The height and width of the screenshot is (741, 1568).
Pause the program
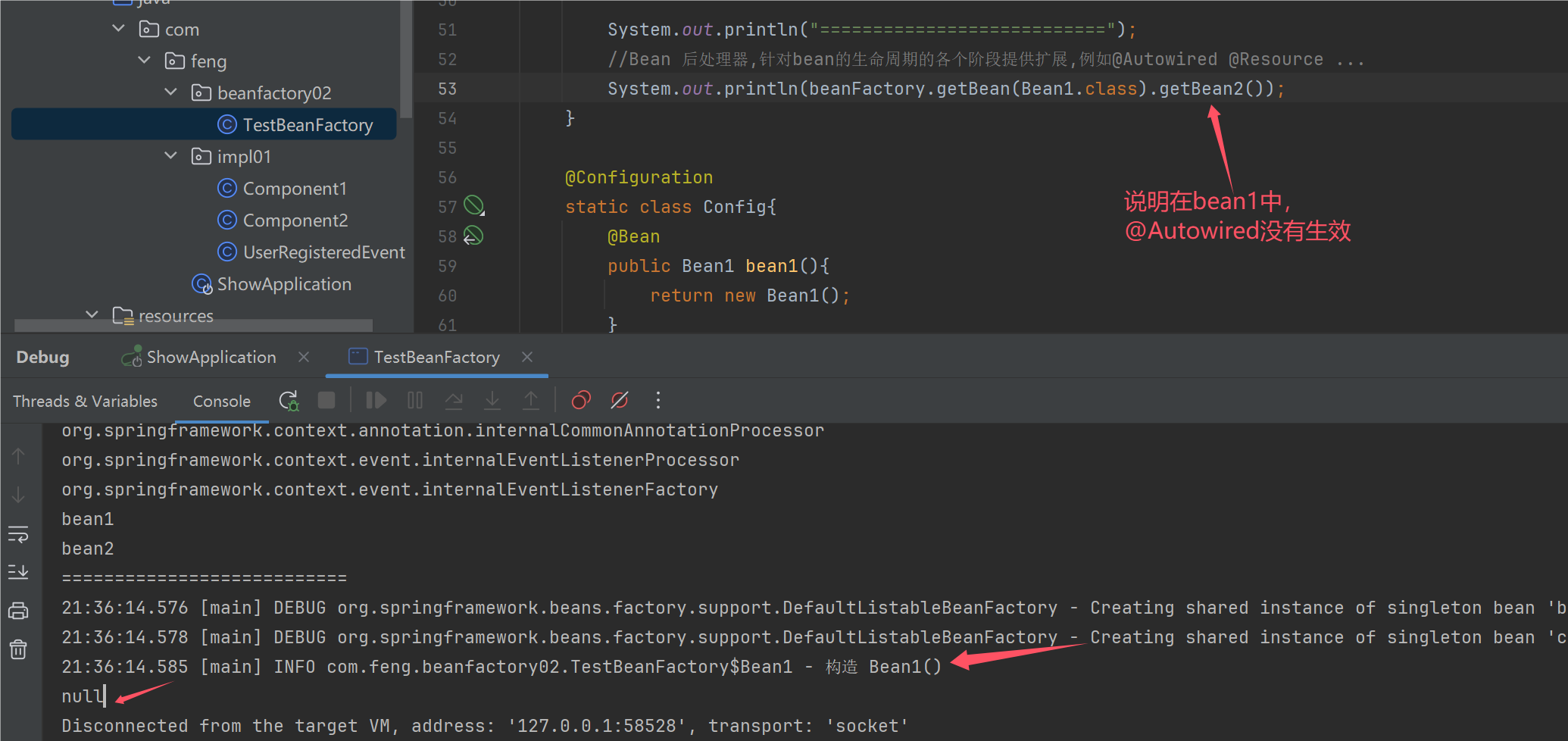(415, 400)
